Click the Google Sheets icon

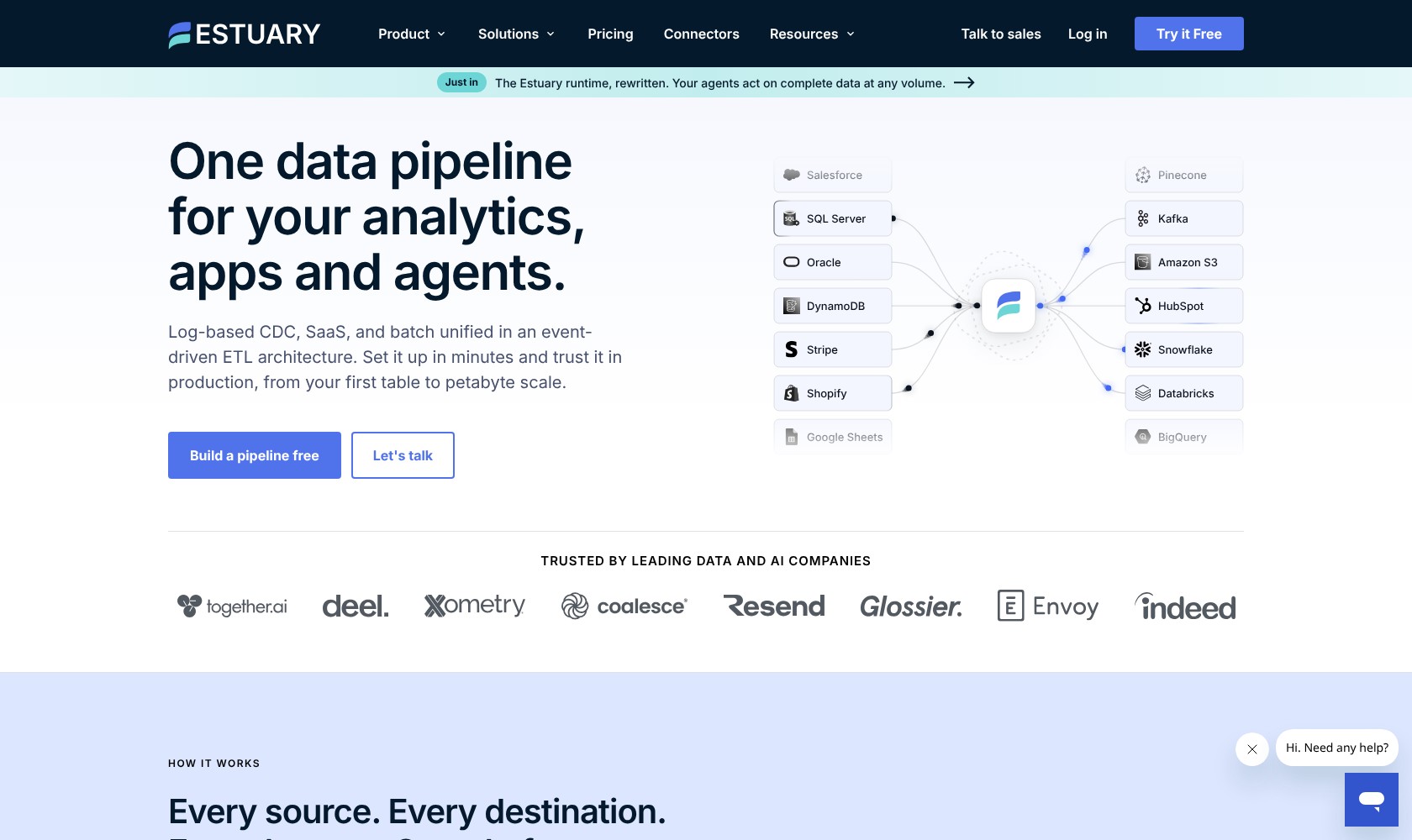791,437
